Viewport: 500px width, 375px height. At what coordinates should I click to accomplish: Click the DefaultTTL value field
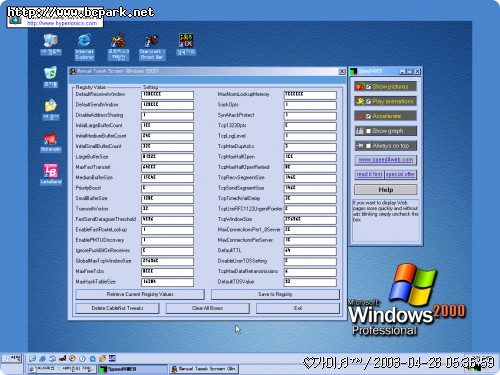(310, 251)
